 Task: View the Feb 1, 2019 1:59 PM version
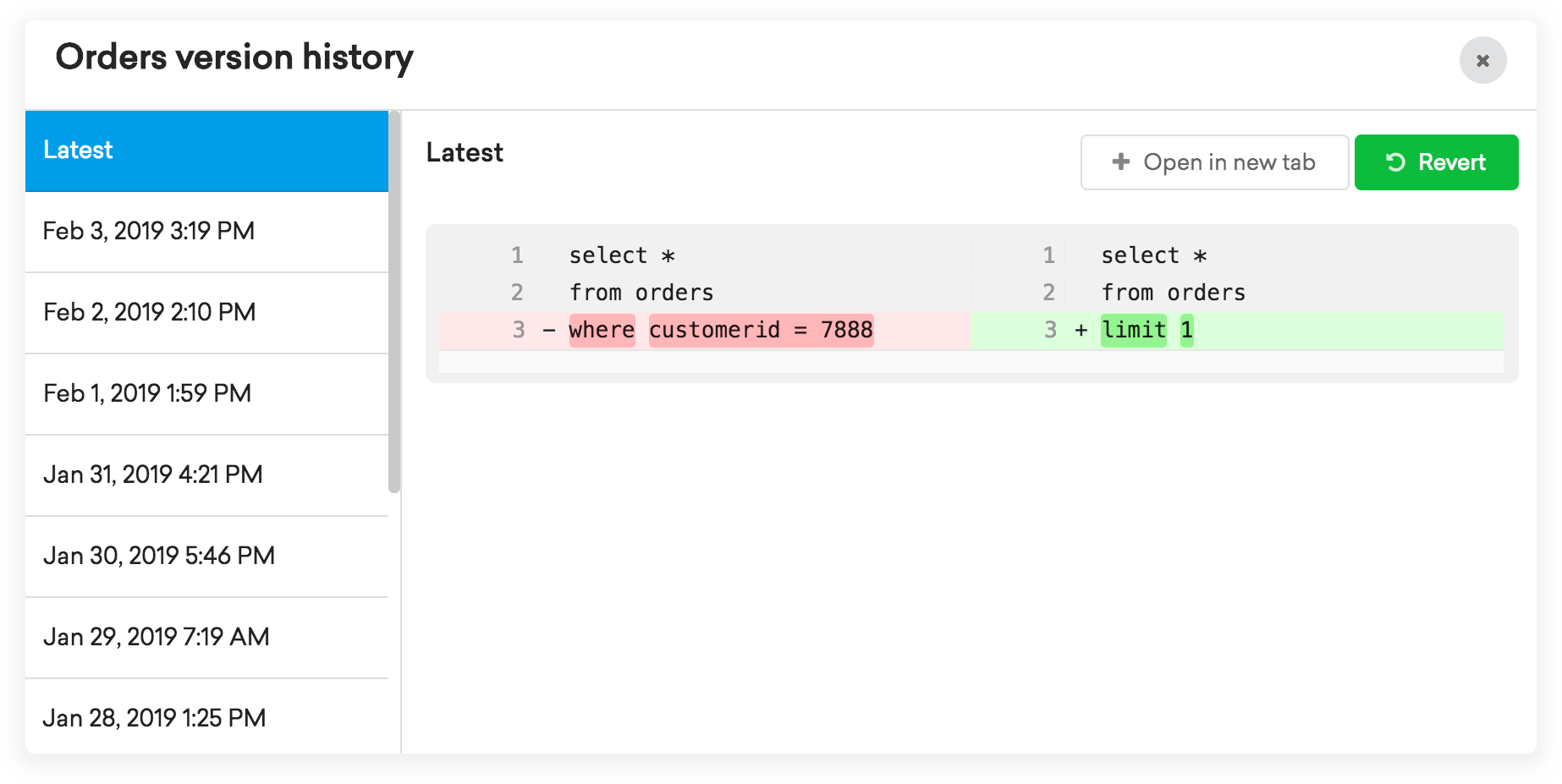coord(206,394)
